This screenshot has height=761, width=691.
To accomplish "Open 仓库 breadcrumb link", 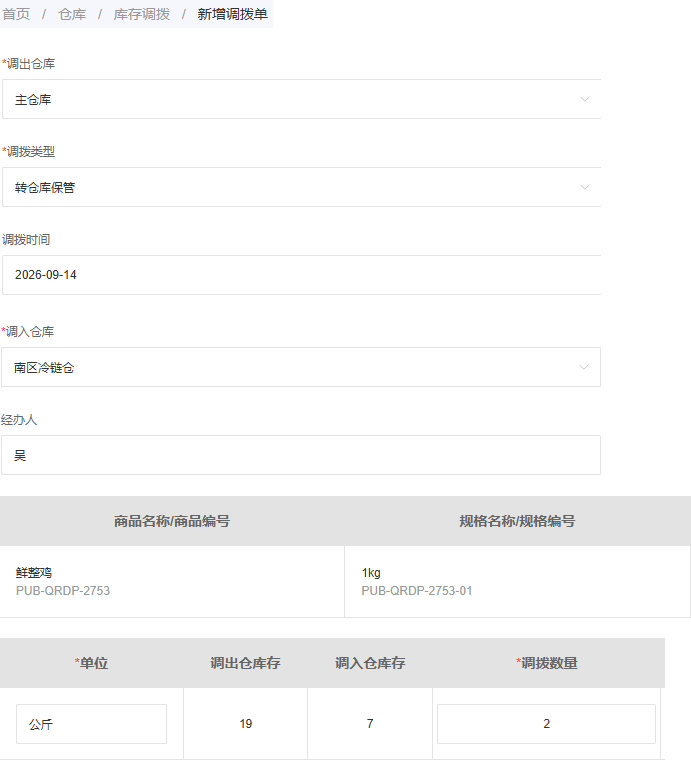I will coord(72,14).
